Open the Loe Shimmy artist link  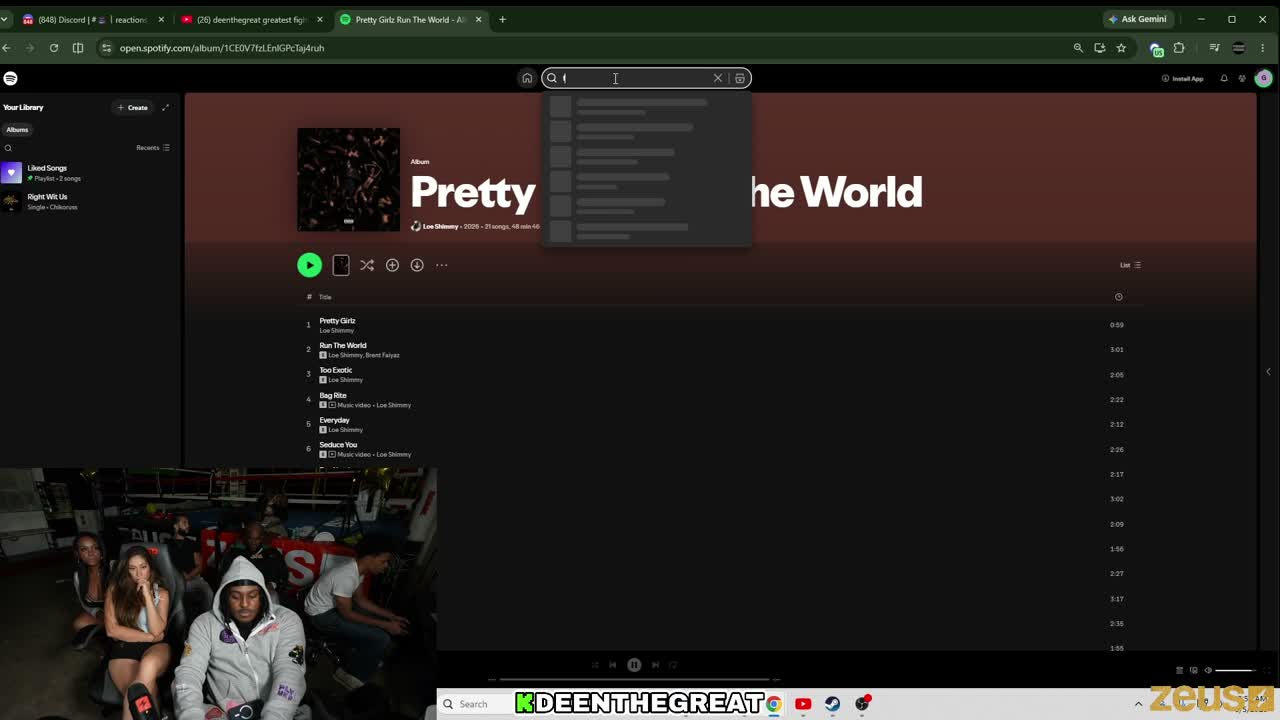440,226
